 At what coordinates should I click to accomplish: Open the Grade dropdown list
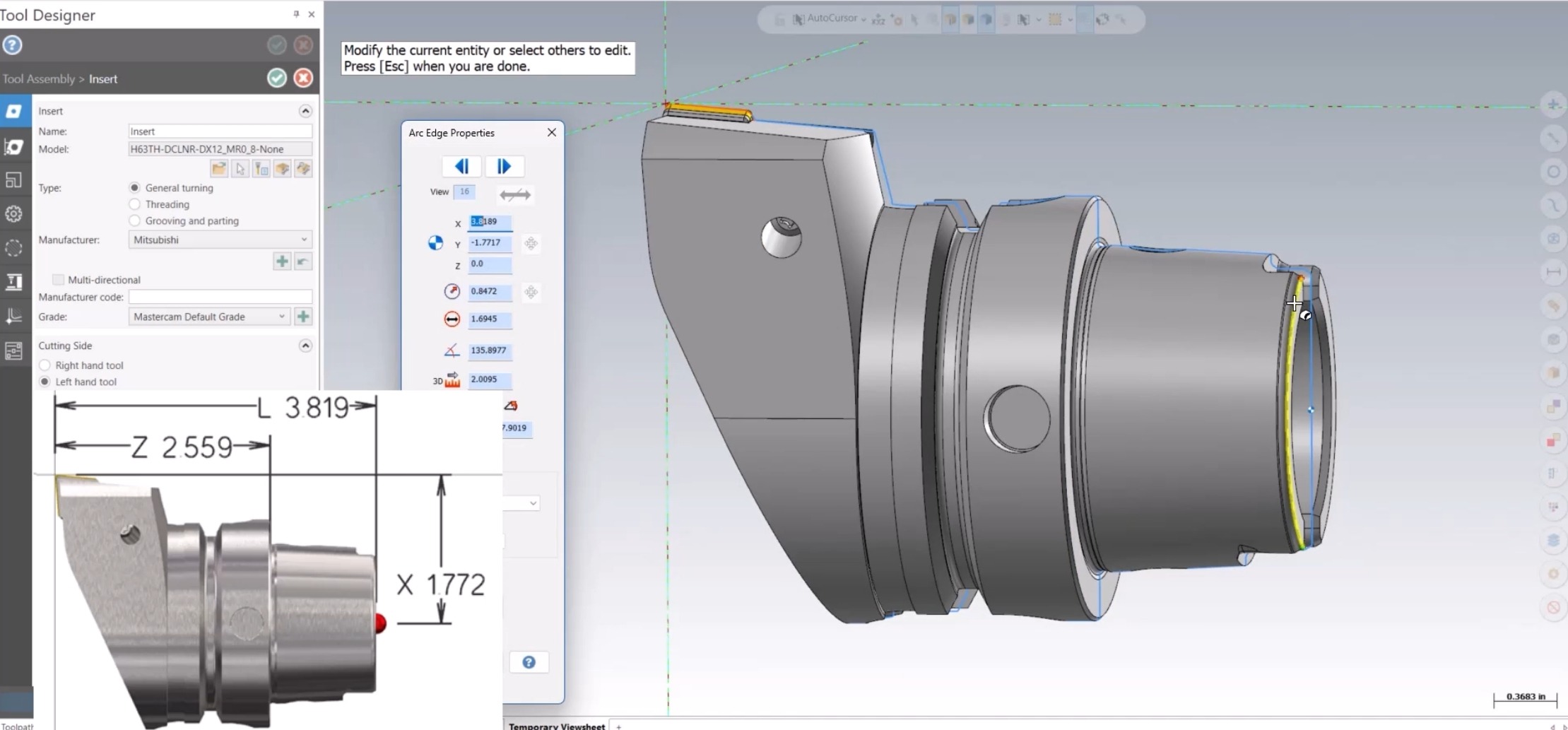[210, 317]
